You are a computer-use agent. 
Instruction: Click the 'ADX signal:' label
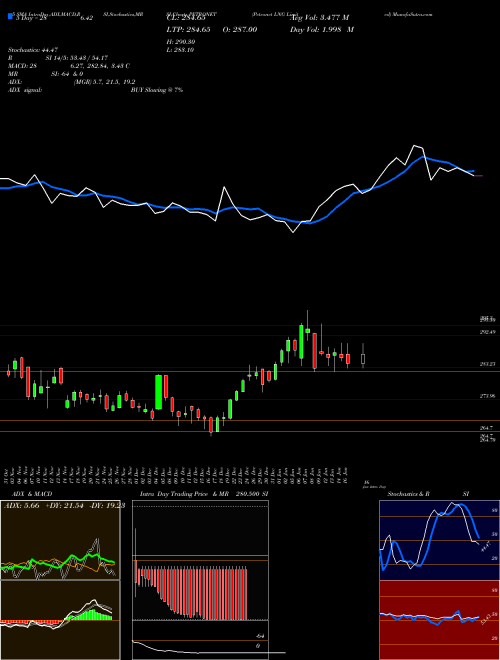click(x=24, y=90)
